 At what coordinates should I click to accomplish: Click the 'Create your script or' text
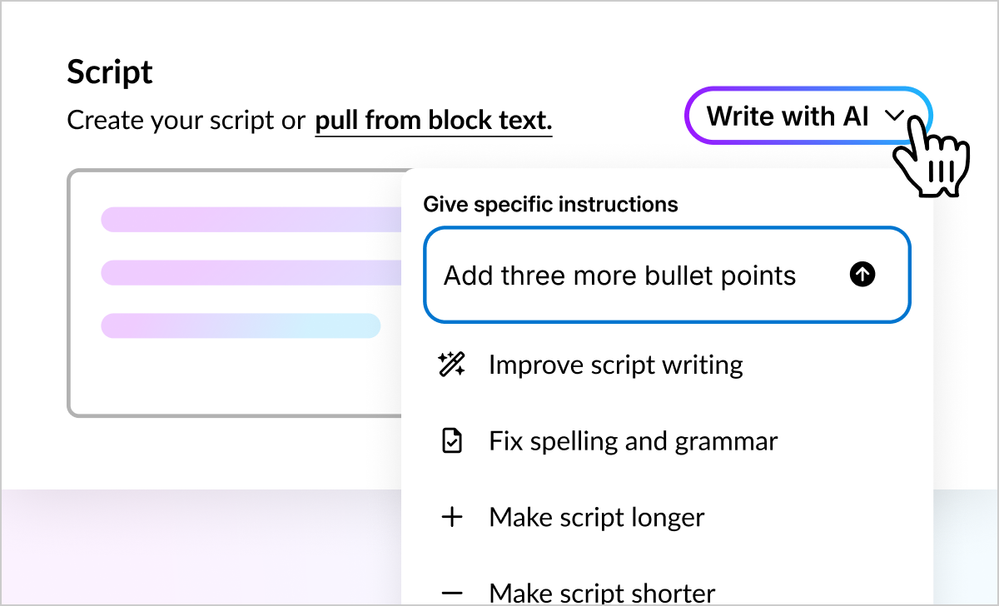[x=186, y=121]
